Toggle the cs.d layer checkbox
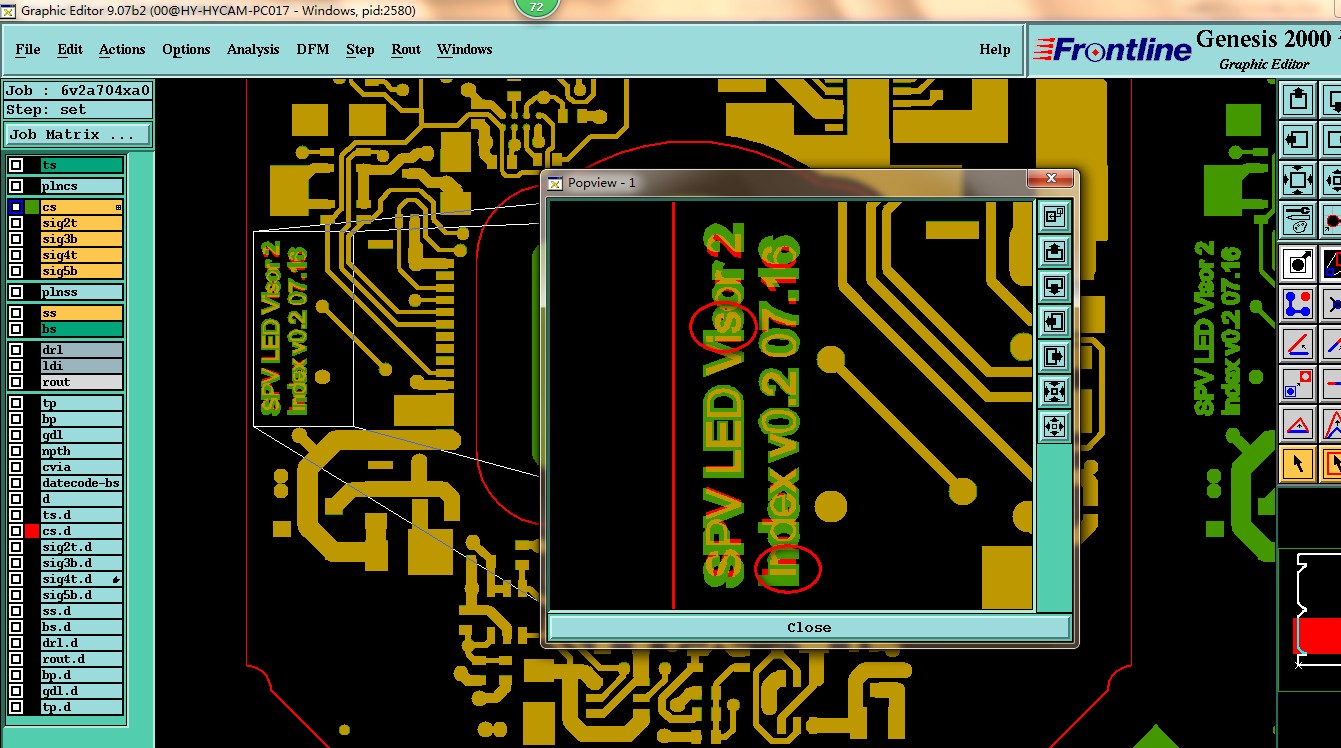Screen dimensions: 1341x748 (16, 531)
